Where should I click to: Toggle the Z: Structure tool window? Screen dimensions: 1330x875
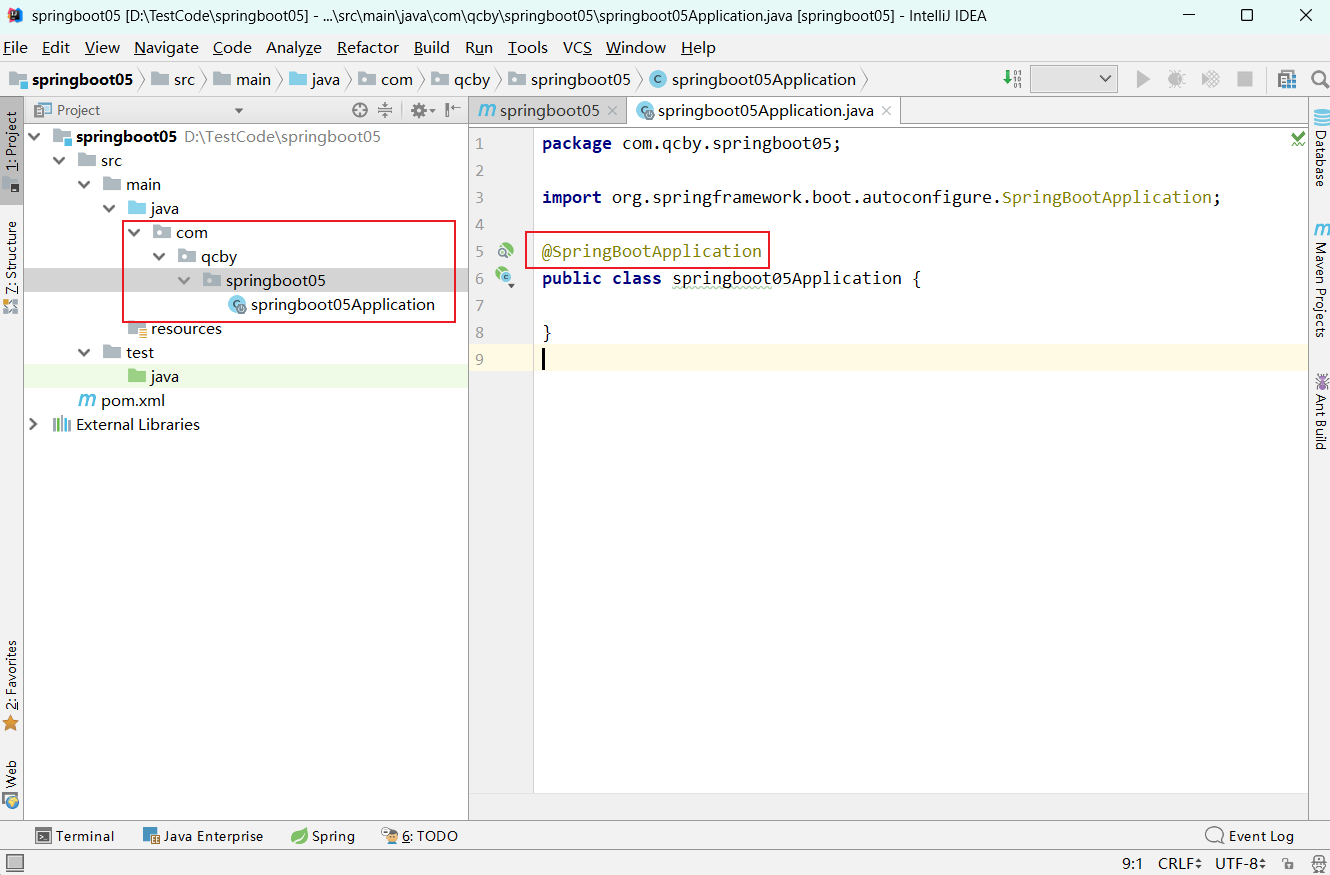[x=11, y=266]
